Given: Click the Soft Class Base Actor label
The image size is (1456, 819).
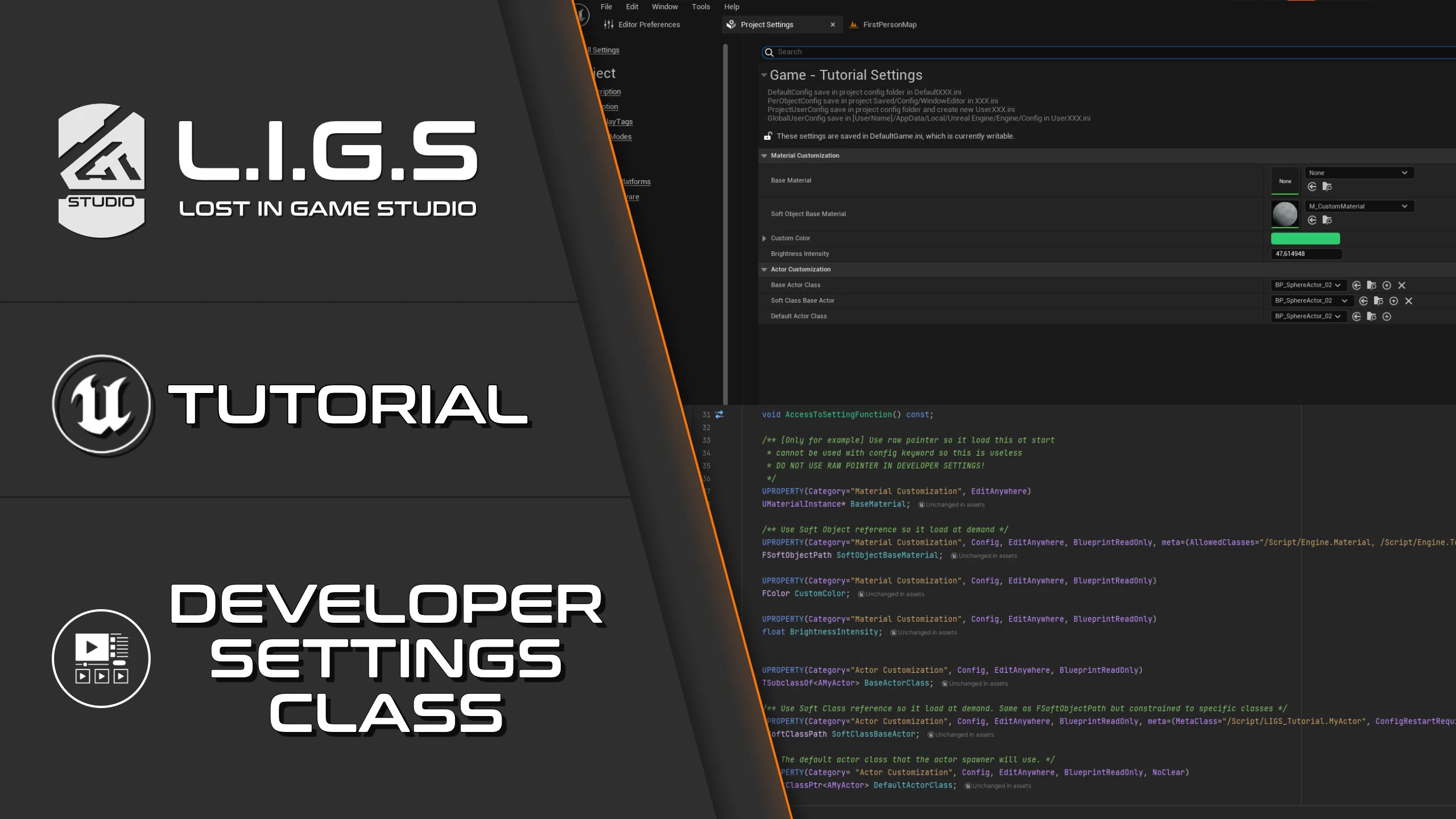Looking at the screenshot, I should coord(803,300).
